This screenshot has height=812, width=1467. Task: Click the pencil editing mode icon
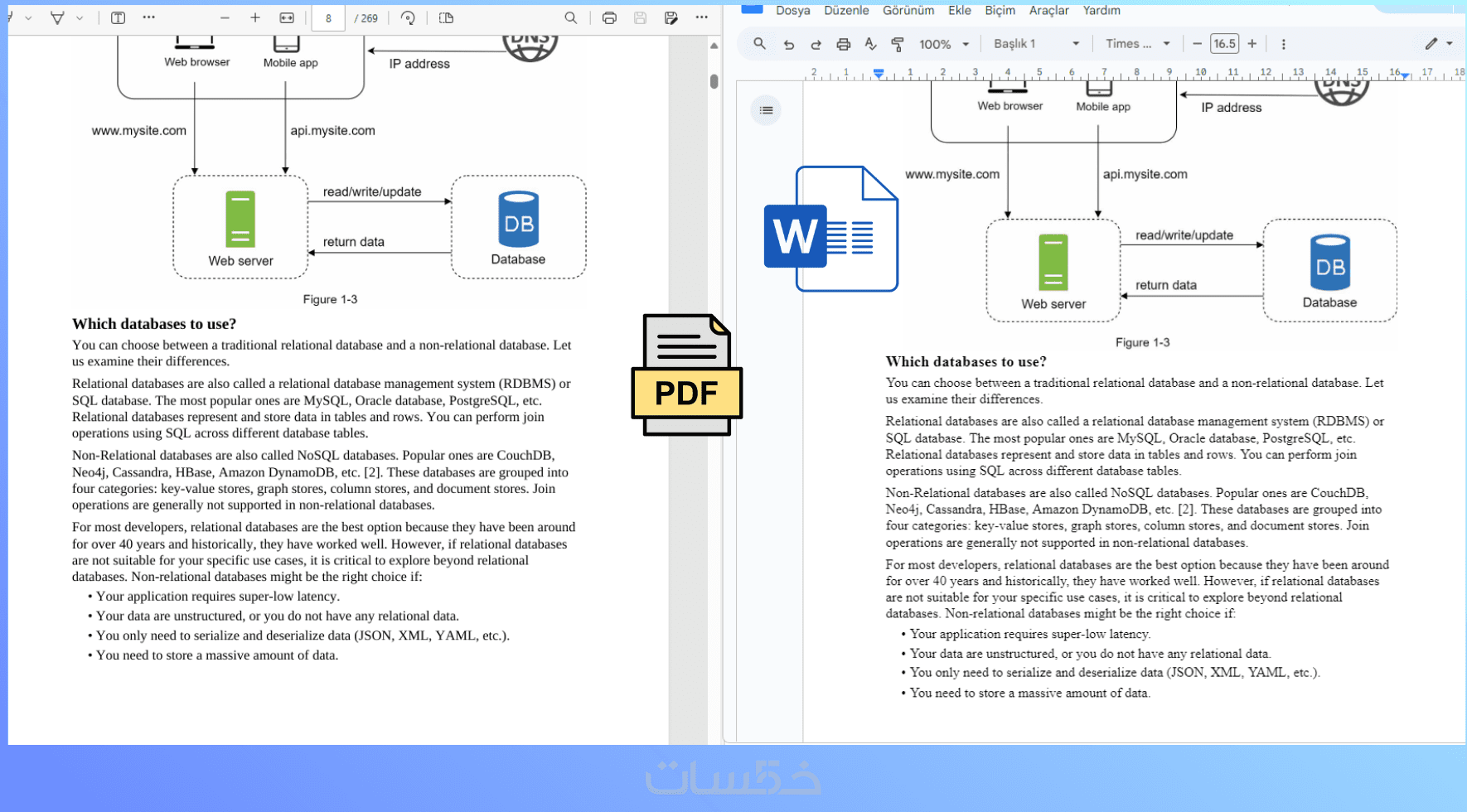click(x=1431, y=44)
